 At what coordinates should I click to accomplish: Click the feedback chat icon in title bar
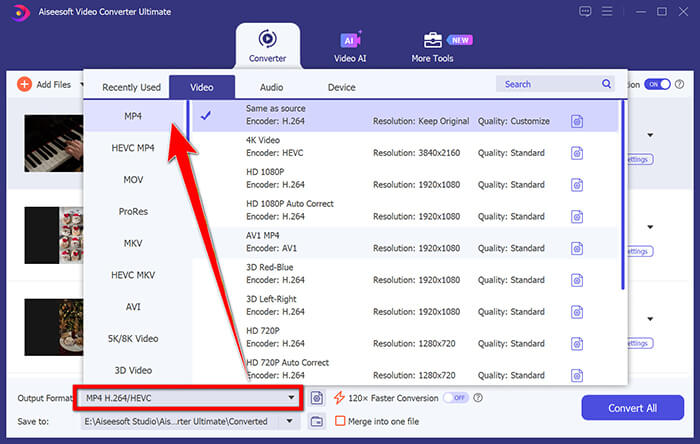(585, 11)
